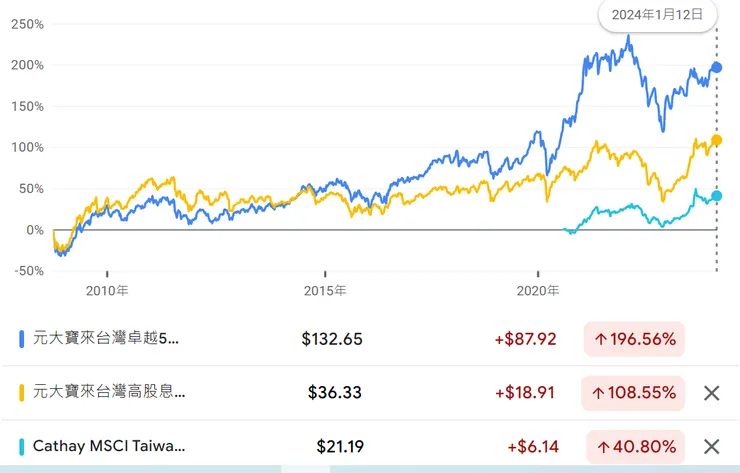Click the blue end-point dot on chart
The height and width of the screenshot is (473, 740).
(x=716, y=67)
